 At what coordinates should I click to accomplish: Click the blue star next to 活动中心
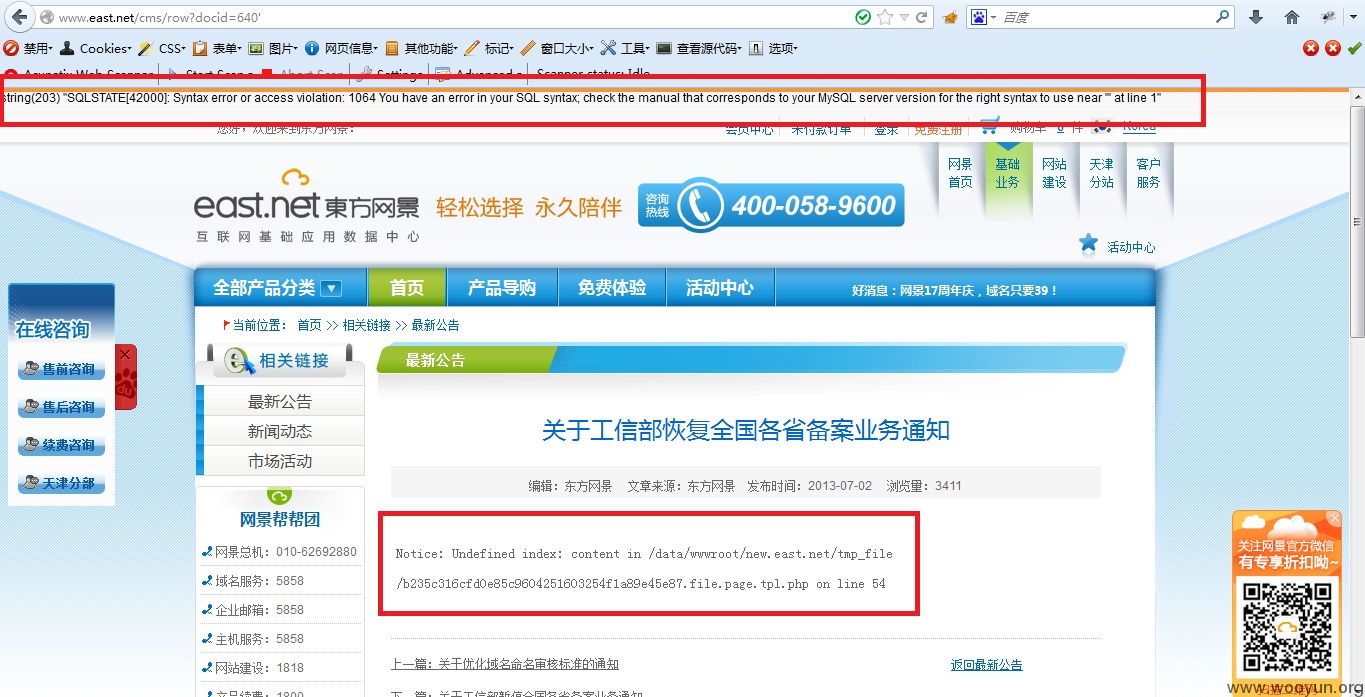pyautogui.click(x=1089, y=244)
